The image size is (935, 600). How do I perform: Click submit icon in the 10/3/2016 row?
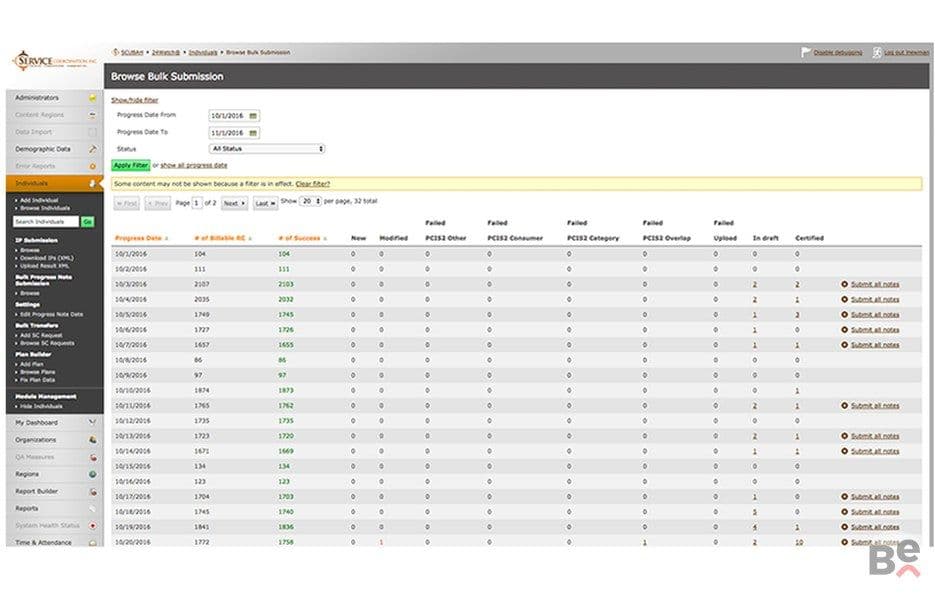coord(844,284)
